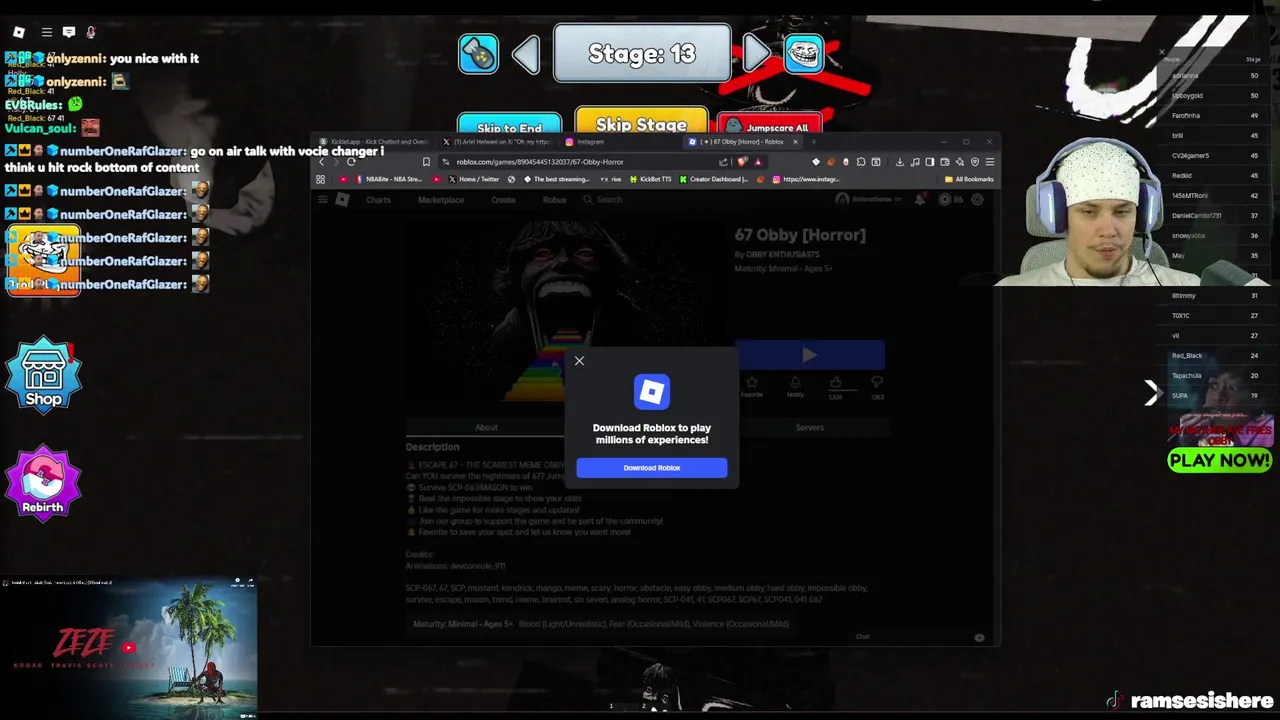Open the Creator Dashboard bookmark
The height and width of the screenshot is (720, 1280).
pyautogui.click(x=714, y=180)
